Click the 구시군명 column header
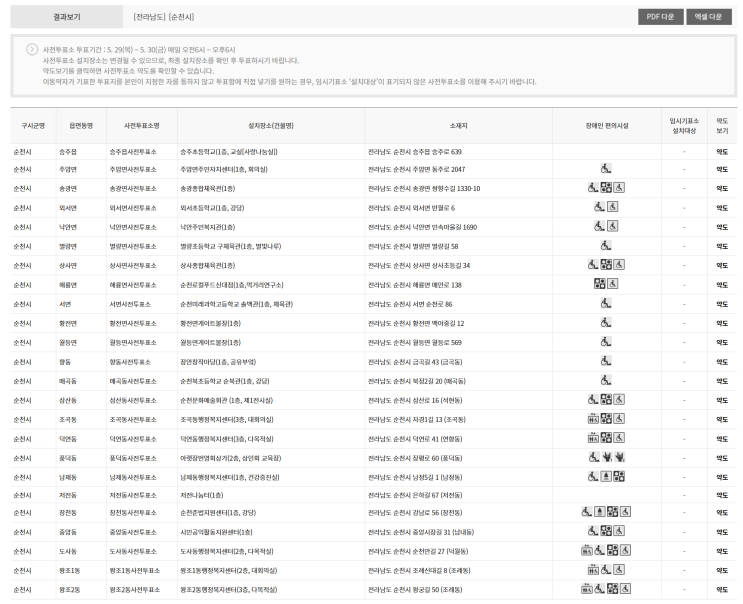 [33, 126]
